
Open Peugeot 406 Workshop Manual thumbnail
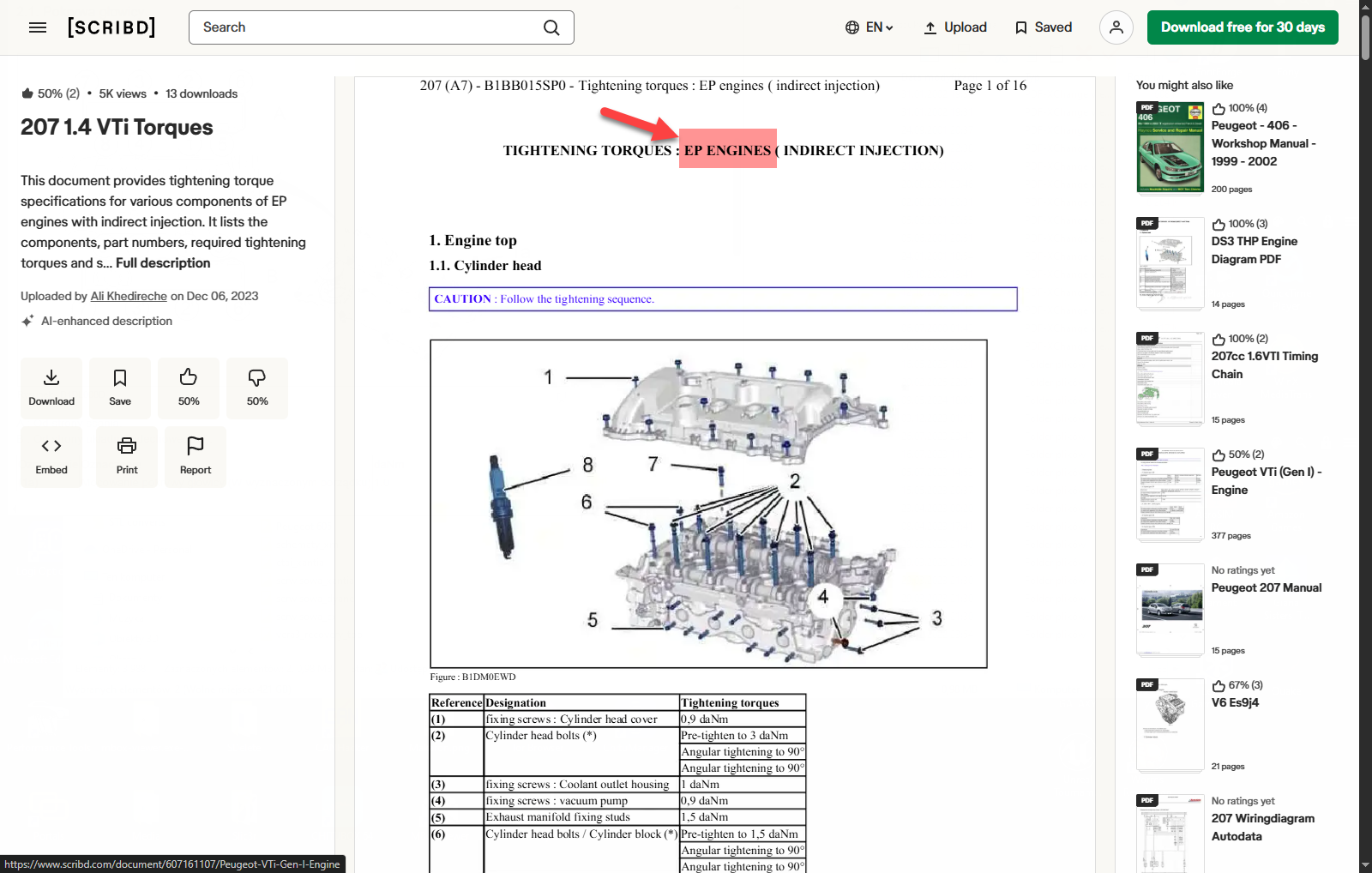click(1170, 147)
